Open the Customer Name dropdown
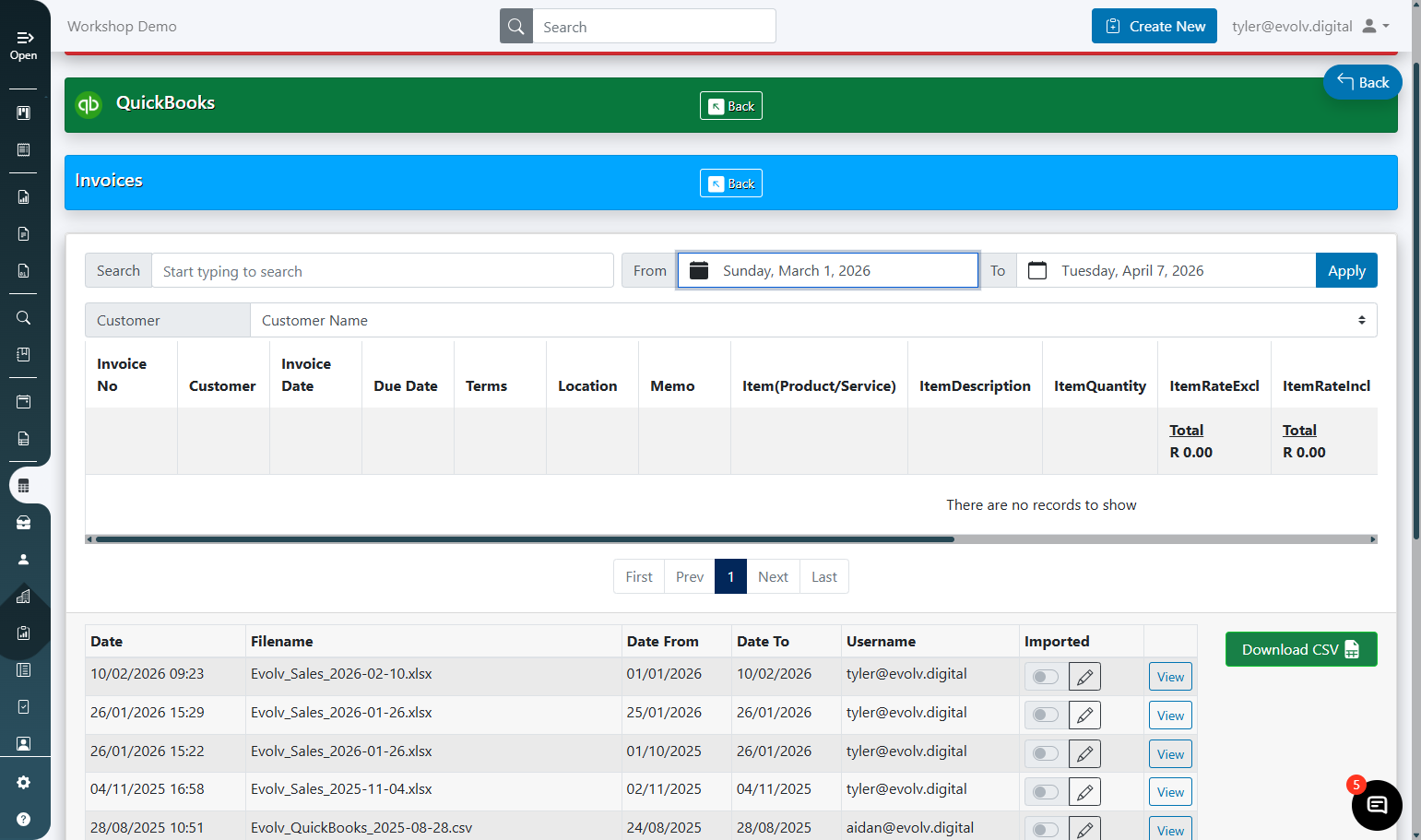The image size is (1421, 840). tap(813, 320)
